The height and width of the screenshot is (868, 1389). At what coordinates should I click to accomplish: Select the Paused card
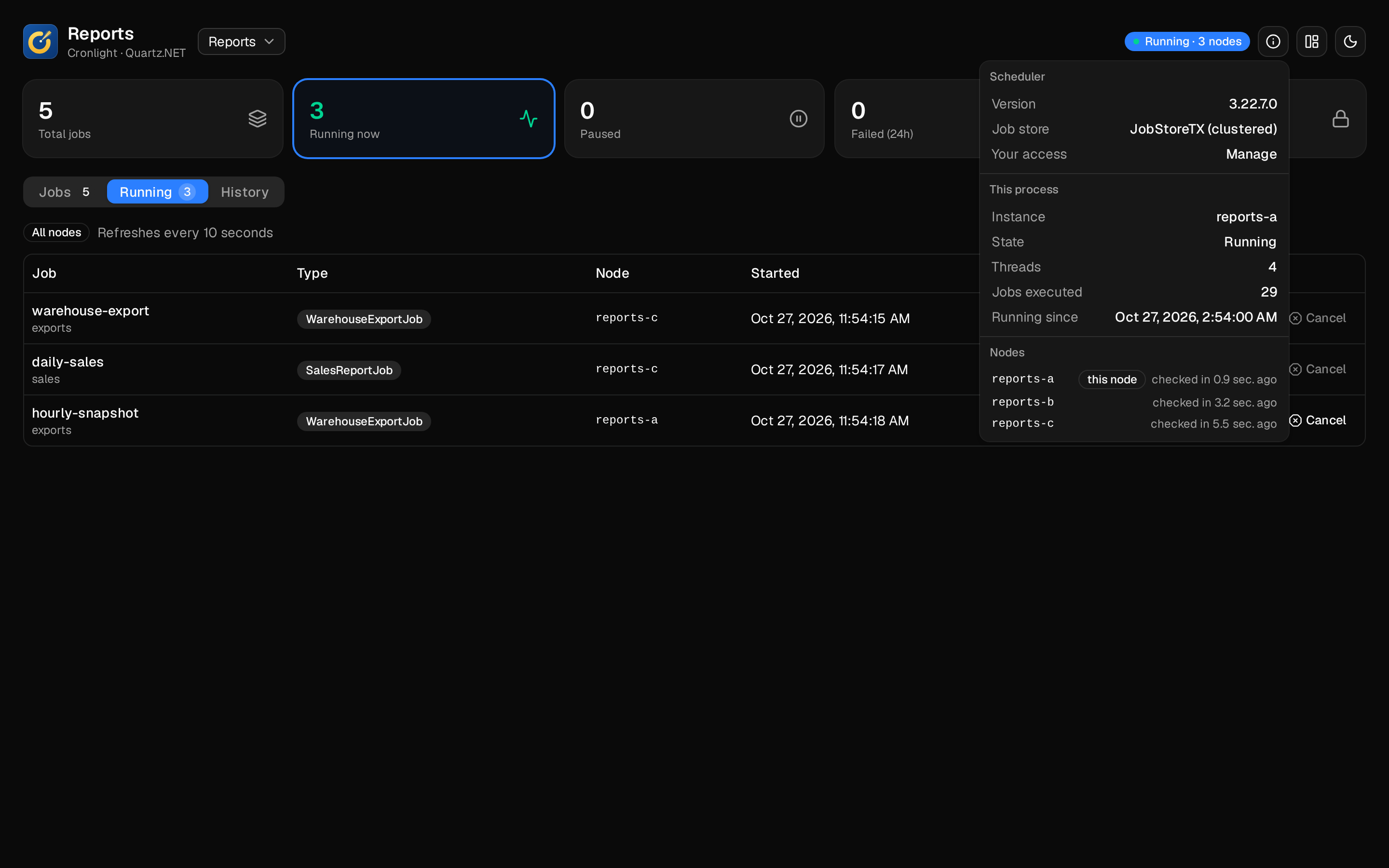694,119
